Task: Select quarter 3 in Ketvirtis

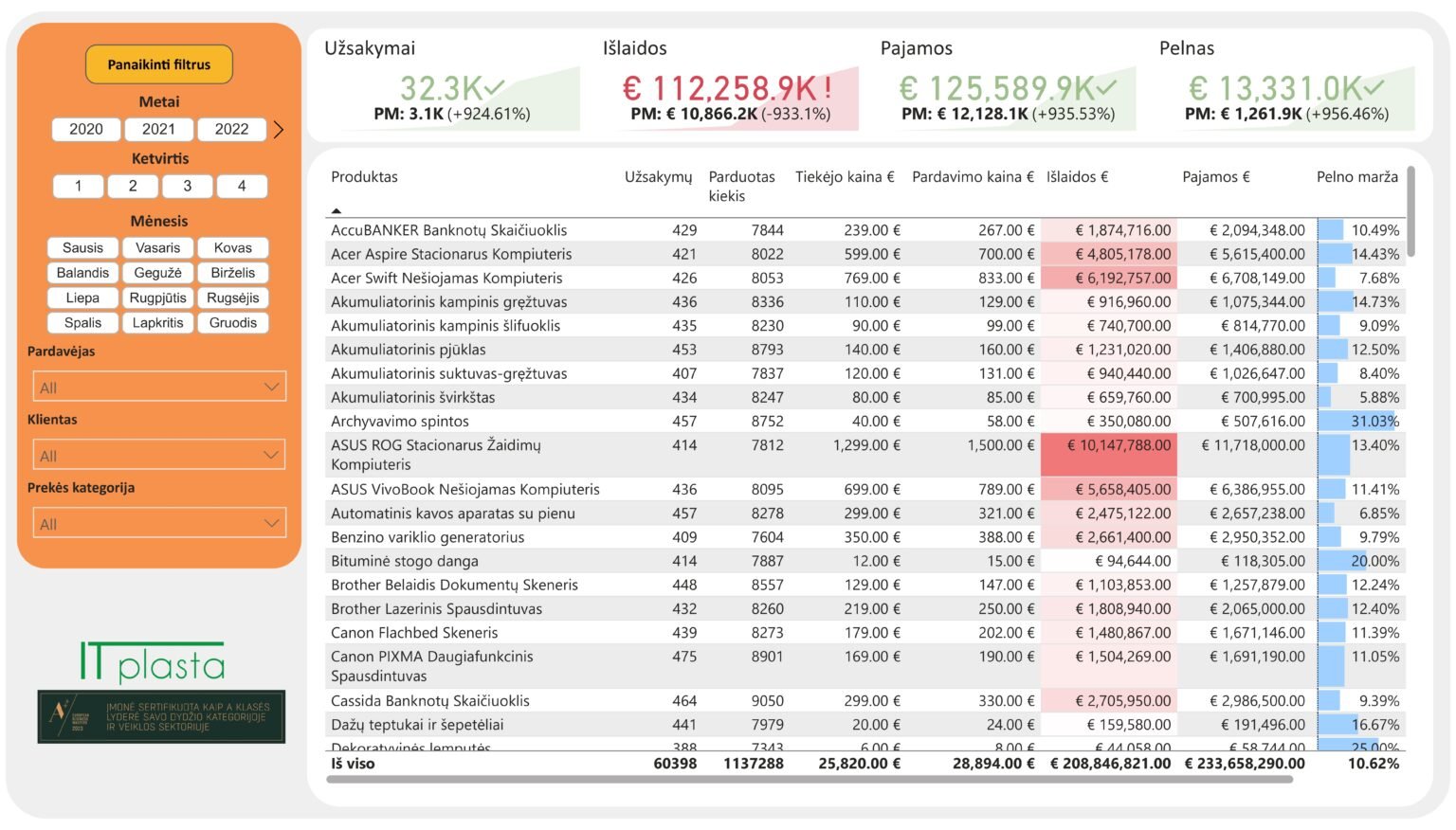Action: [187, 187]
